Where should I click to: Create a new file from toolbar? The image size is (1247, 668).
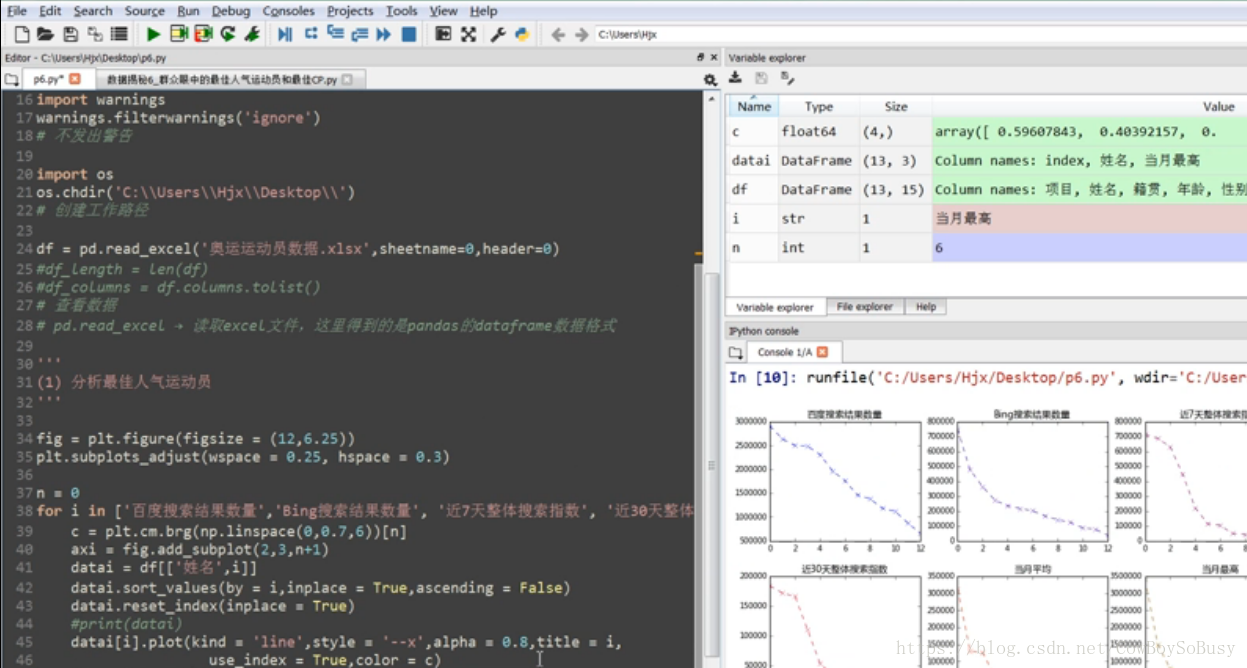tap(22, 34)
